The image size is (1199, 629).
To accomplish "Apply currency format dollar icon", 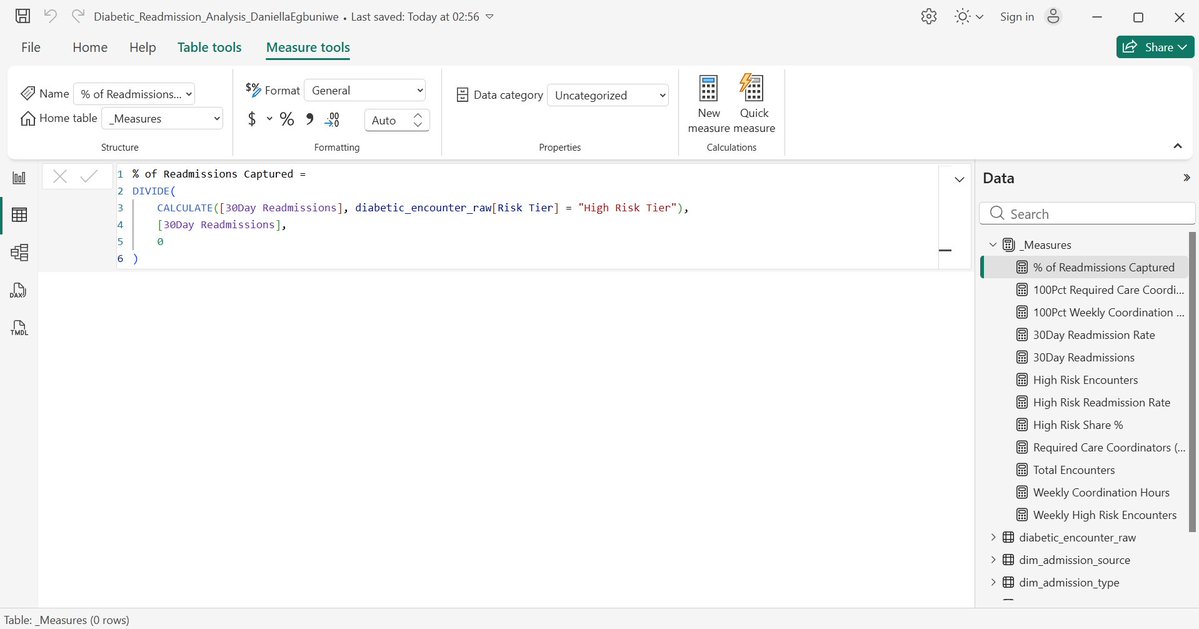I will click(252, 119).
